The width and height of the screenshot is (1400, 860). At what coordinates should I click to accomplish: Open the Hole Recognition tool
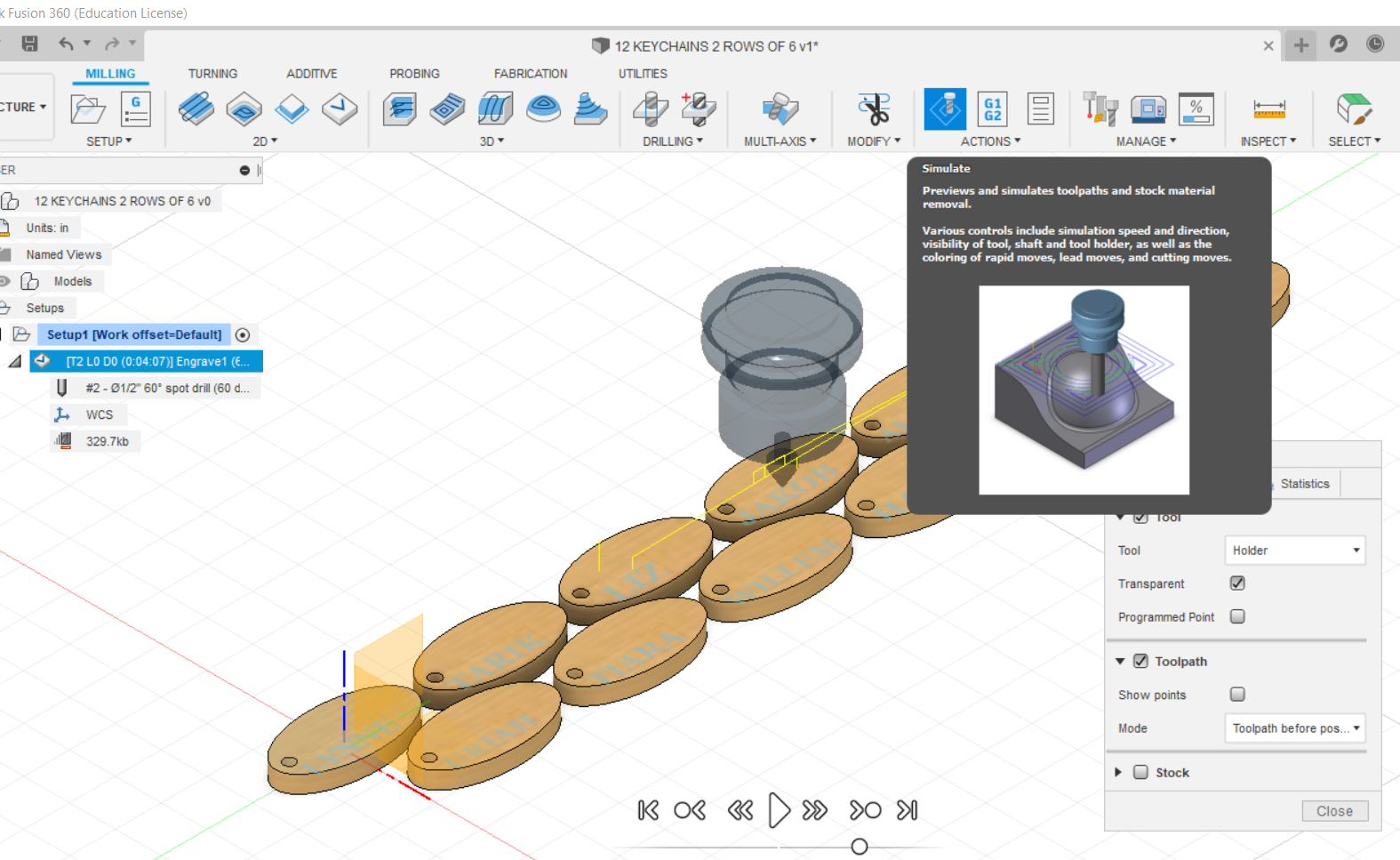click(699, 109)
